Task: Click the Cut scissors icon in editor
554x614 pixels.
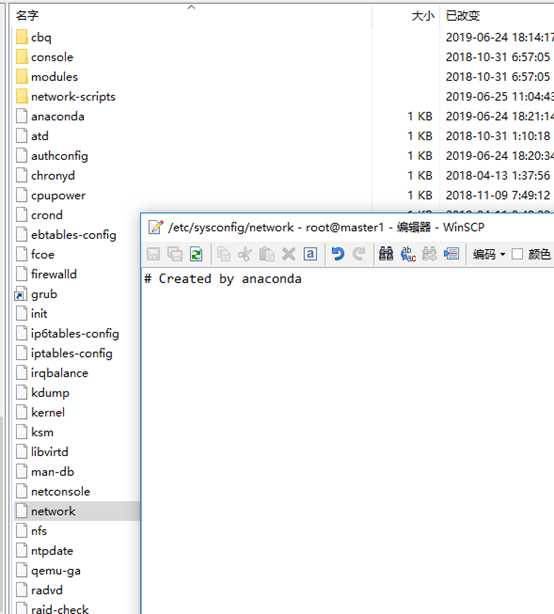Action: (245, 254)
